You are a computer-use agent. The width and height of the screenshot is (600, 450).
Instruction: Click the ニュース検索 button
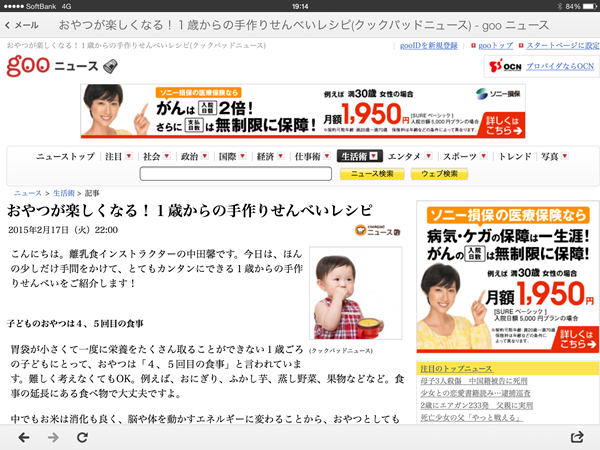372,174
